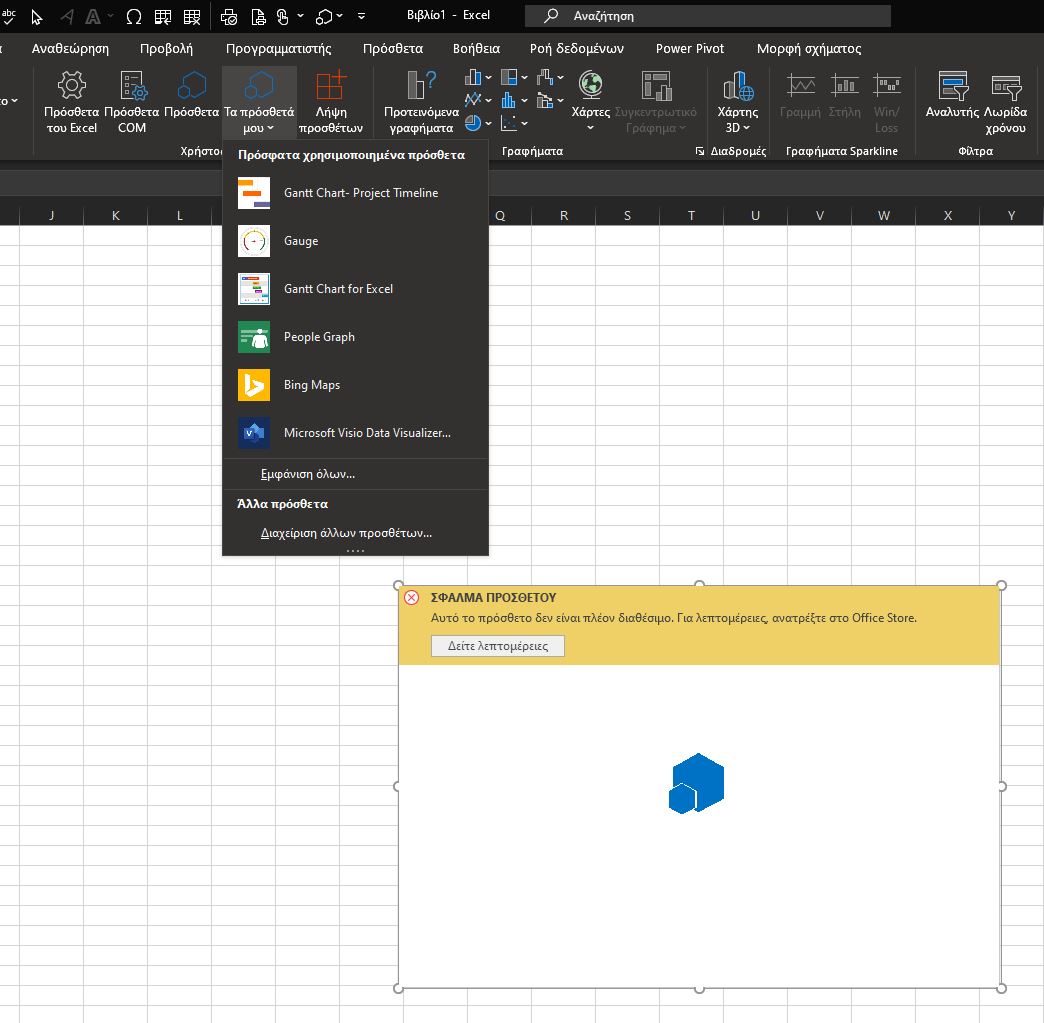Open the Πρόσθετα COM add-ins icon
Viewport: 1044px width, 1023px height.
132,85
